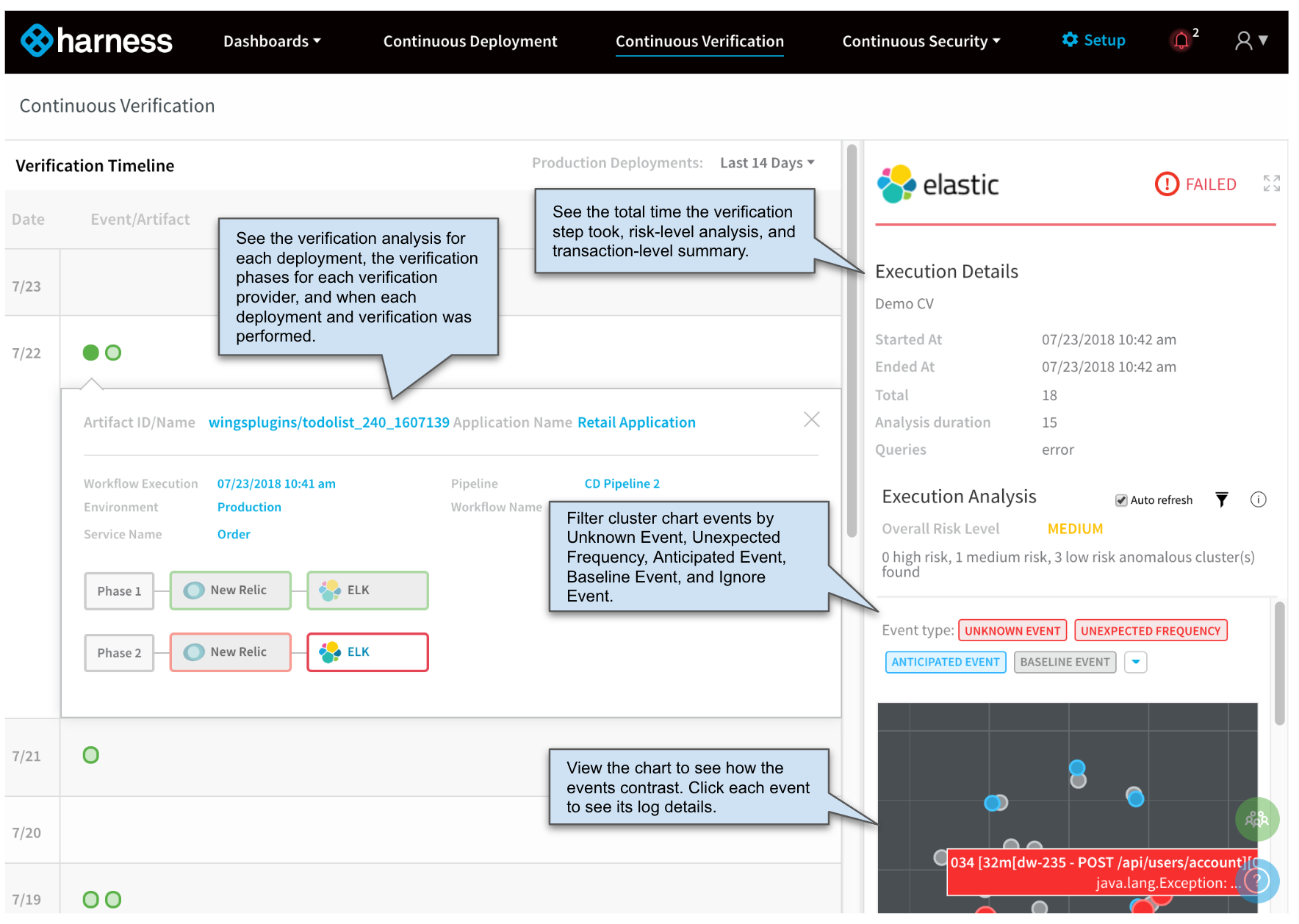Image resolution: width=1299 pixels, height=924 pixels.
Task: Click the solid green dot on 7/22
Action: pyautogui.click(x=91, y=353)
